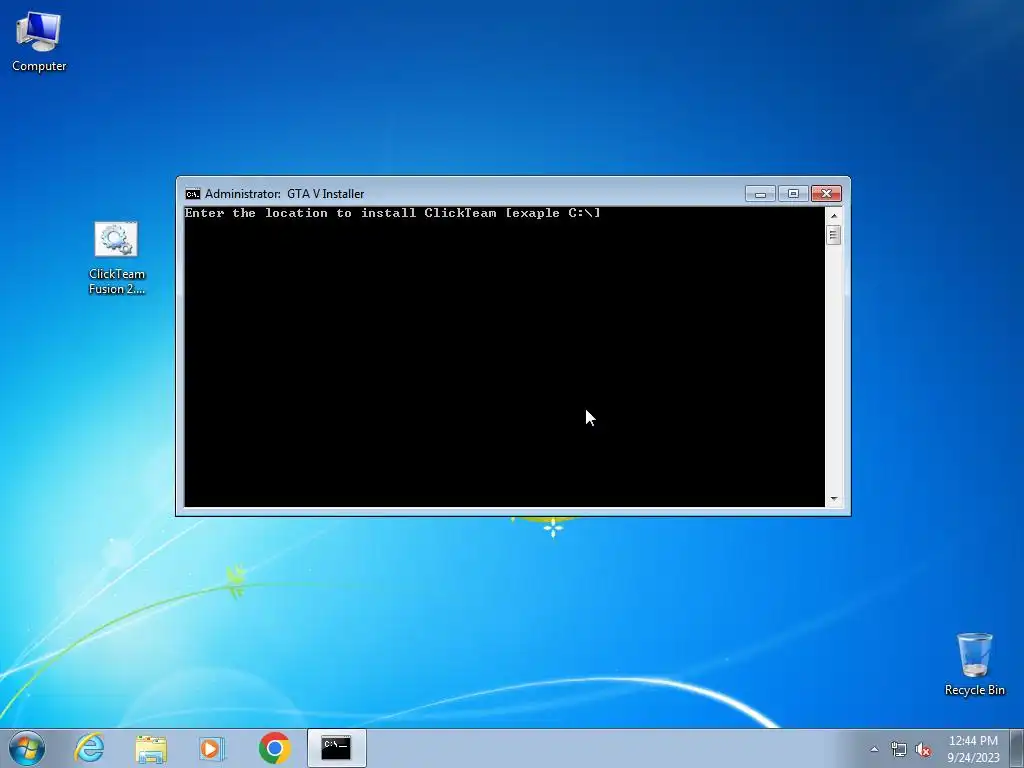This screenshot has width=1024, height=768.
Task: Minimize the GTA V Installer window
Action: tap(760, 193)
